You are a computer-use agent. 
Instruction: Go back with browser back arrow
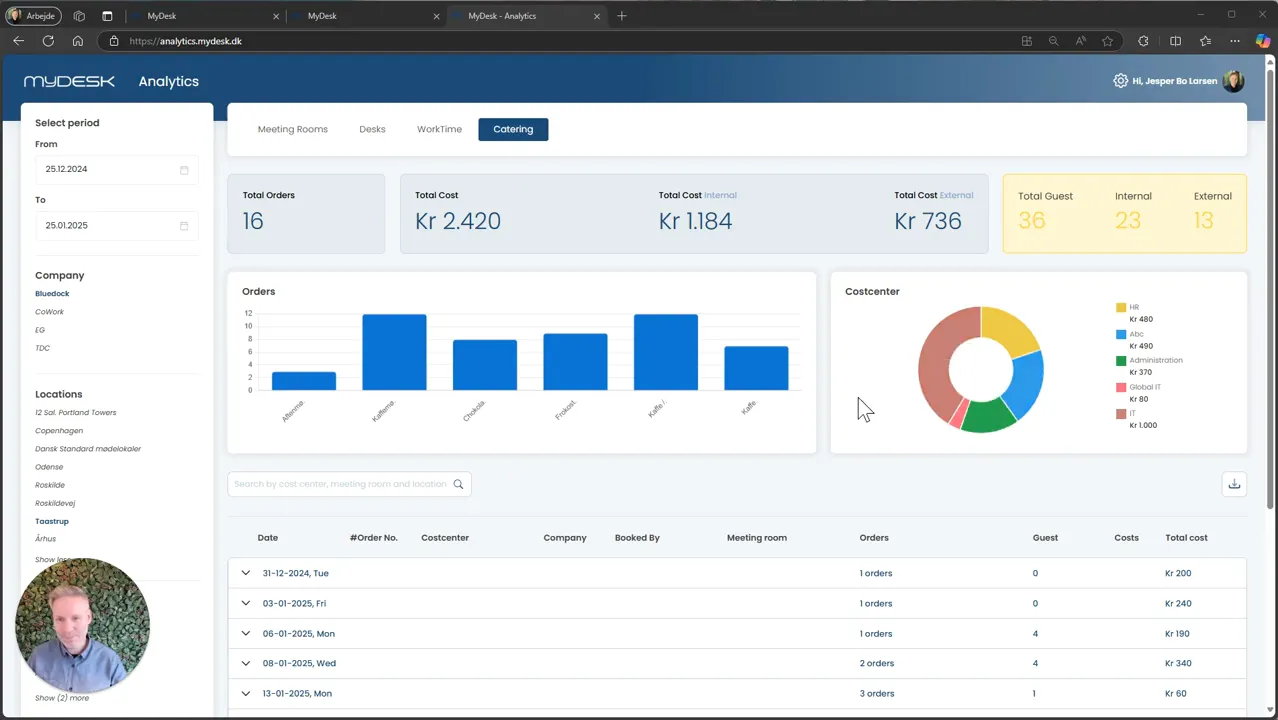18,41
